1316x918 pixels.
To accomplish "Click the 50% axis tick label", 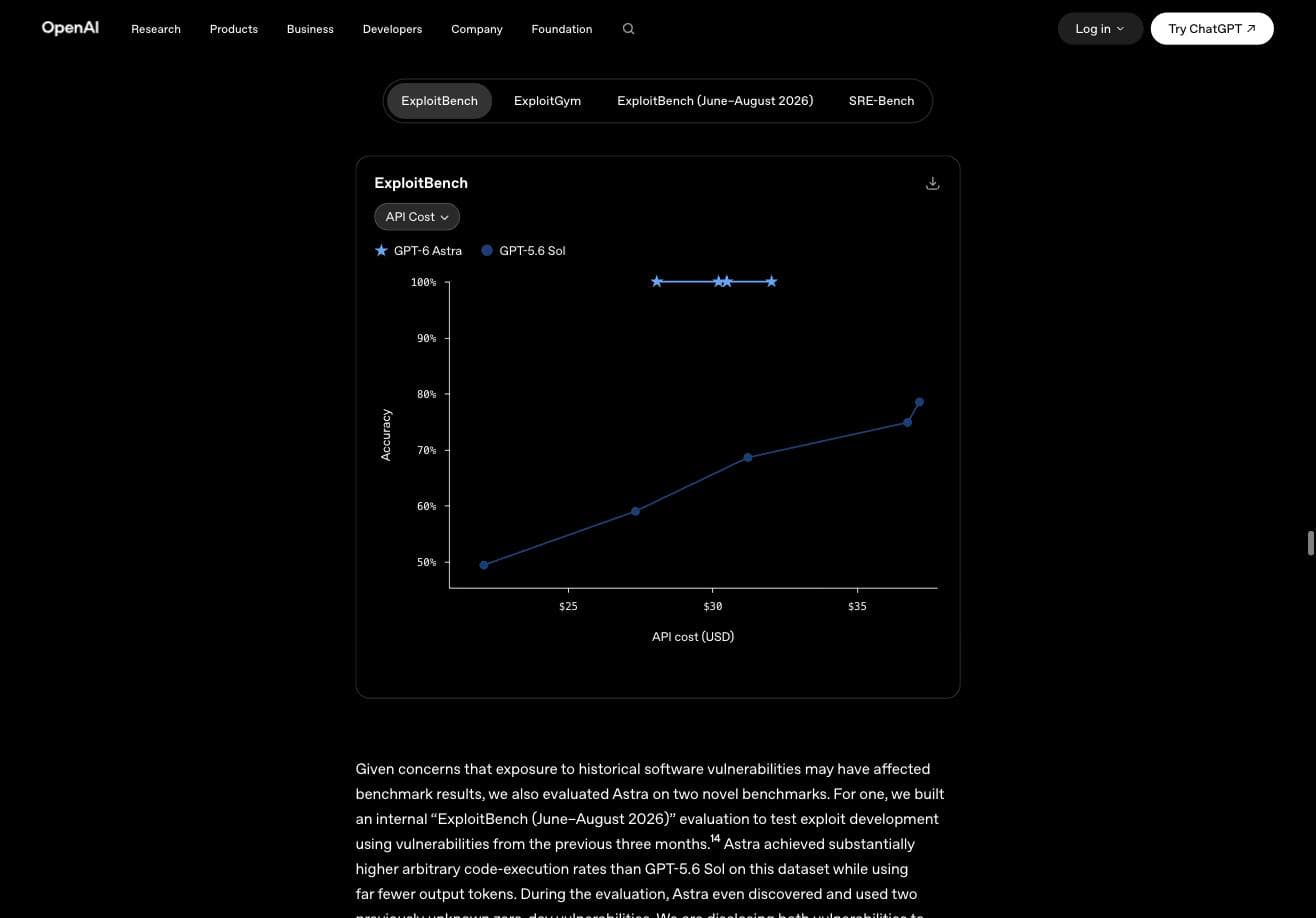I will [x=427, y=562].
